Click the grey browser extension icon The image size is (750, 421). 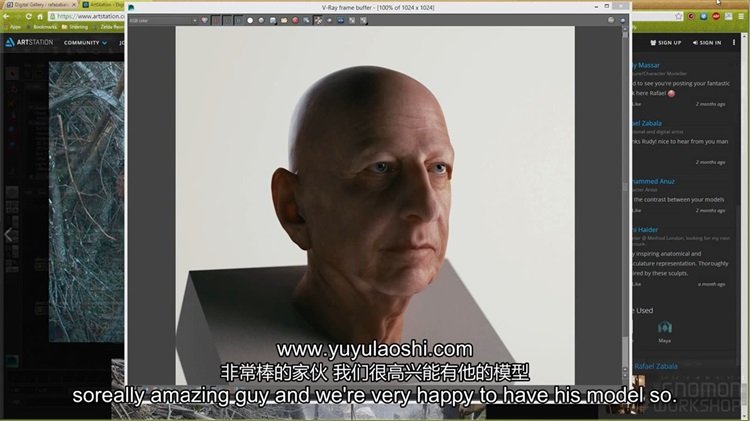pyautogui.click(x=728, y=16)
